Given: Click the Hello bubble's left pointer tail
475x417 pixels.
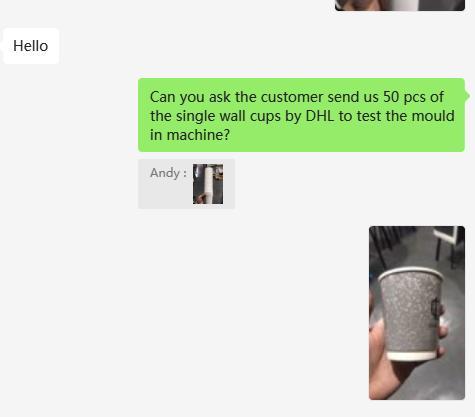Looking at the screenshot, I should pyautogui.click(x=2, y=46).
